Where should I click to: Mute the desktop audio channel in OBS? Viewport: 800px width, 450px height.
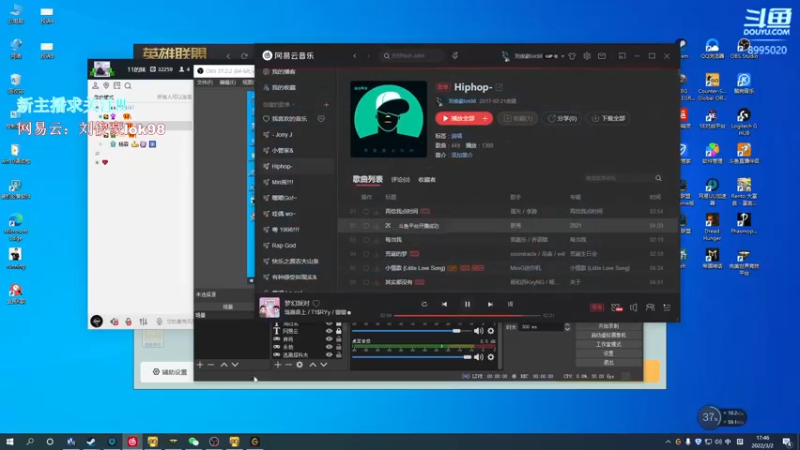pyautogui.click(x=479, y=357)
